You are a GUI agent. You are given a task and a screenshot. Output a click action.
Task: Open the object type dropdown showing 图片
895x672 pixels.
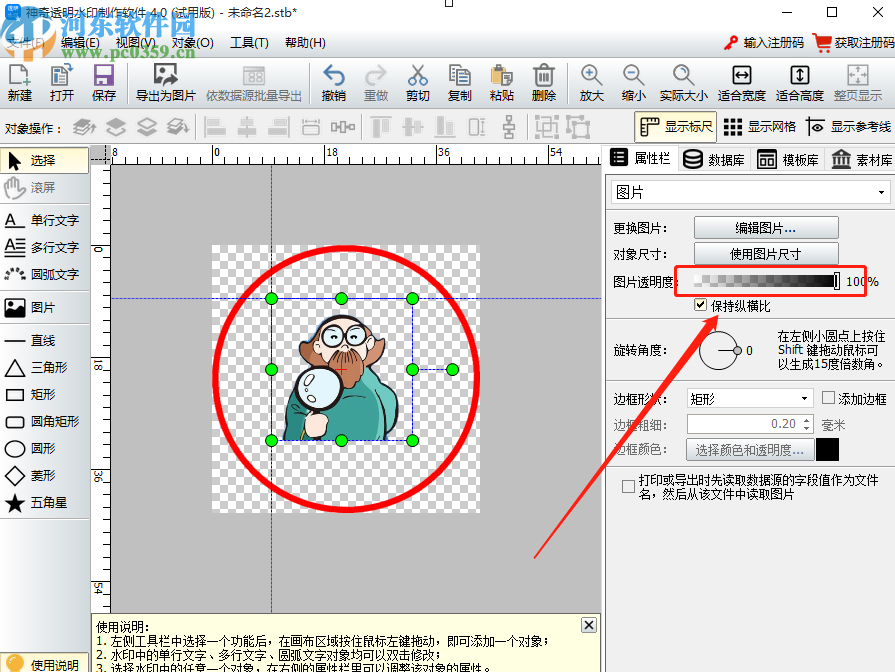click(x=880, y=190)
